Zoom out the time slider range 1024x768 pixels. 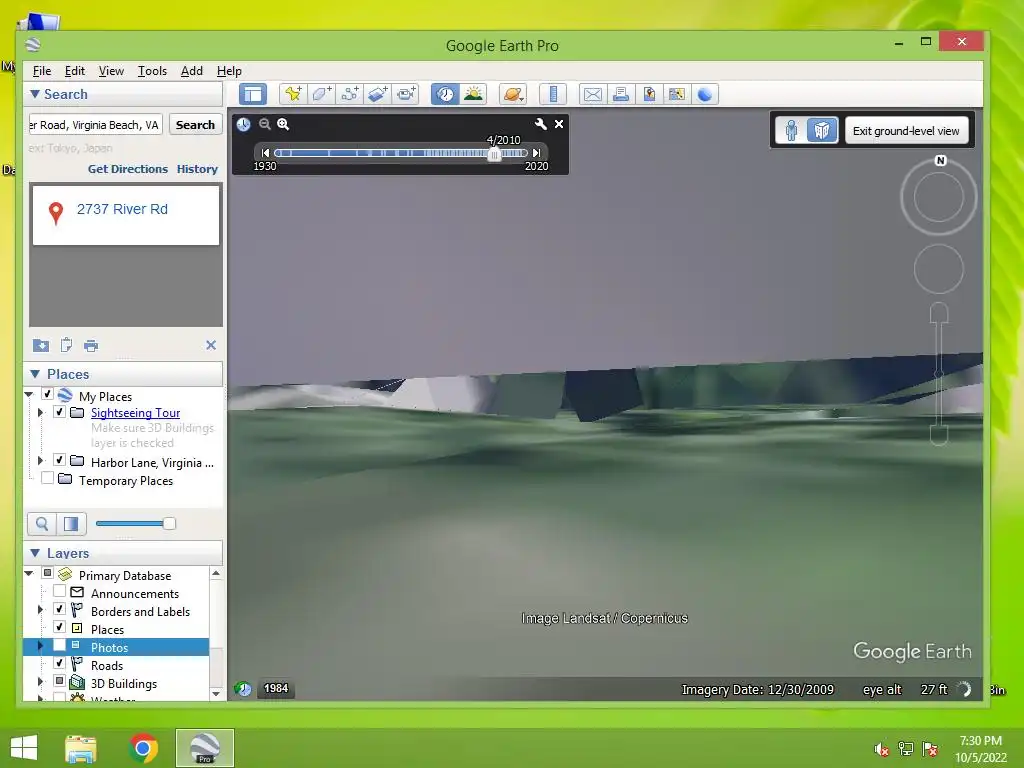(x=264, y=124)
